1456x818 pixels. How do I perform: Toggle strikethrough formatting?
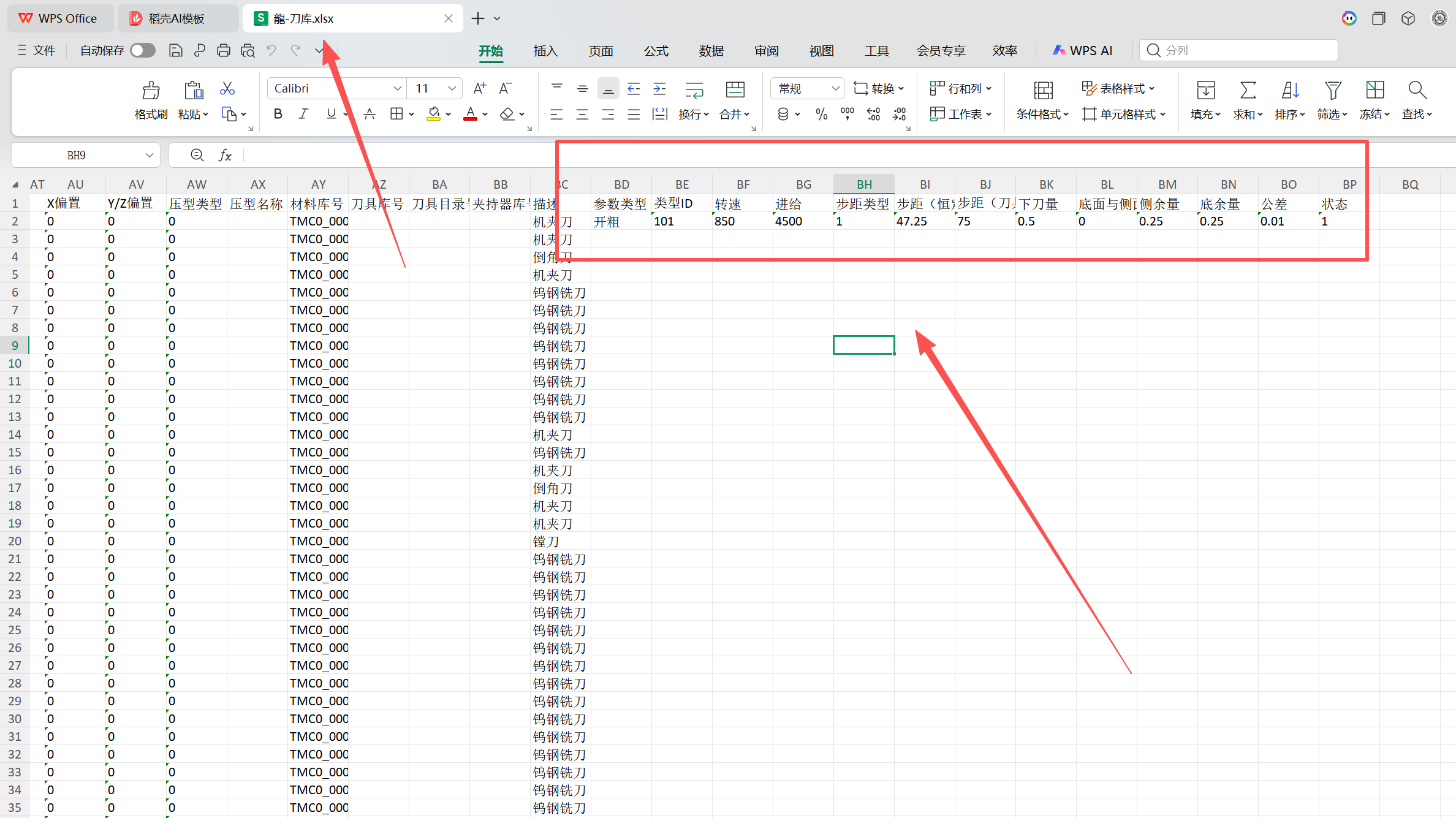pos(370,114)
